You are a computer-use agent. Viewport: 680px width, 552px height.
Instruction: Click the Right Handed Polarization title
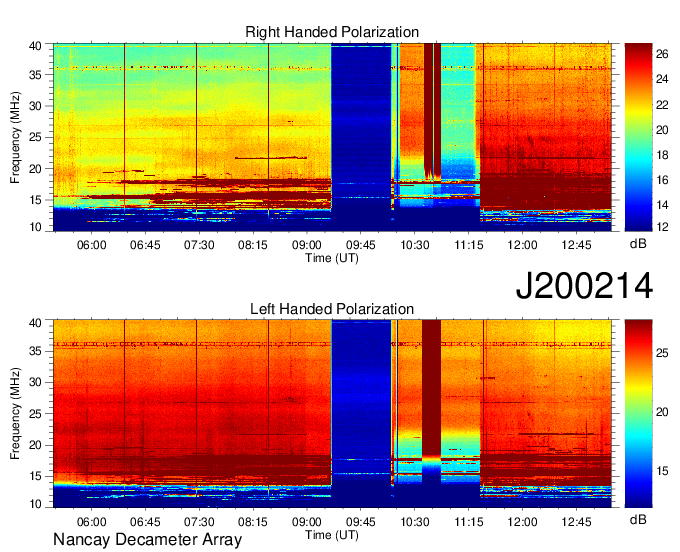click(x=332, y=32)
